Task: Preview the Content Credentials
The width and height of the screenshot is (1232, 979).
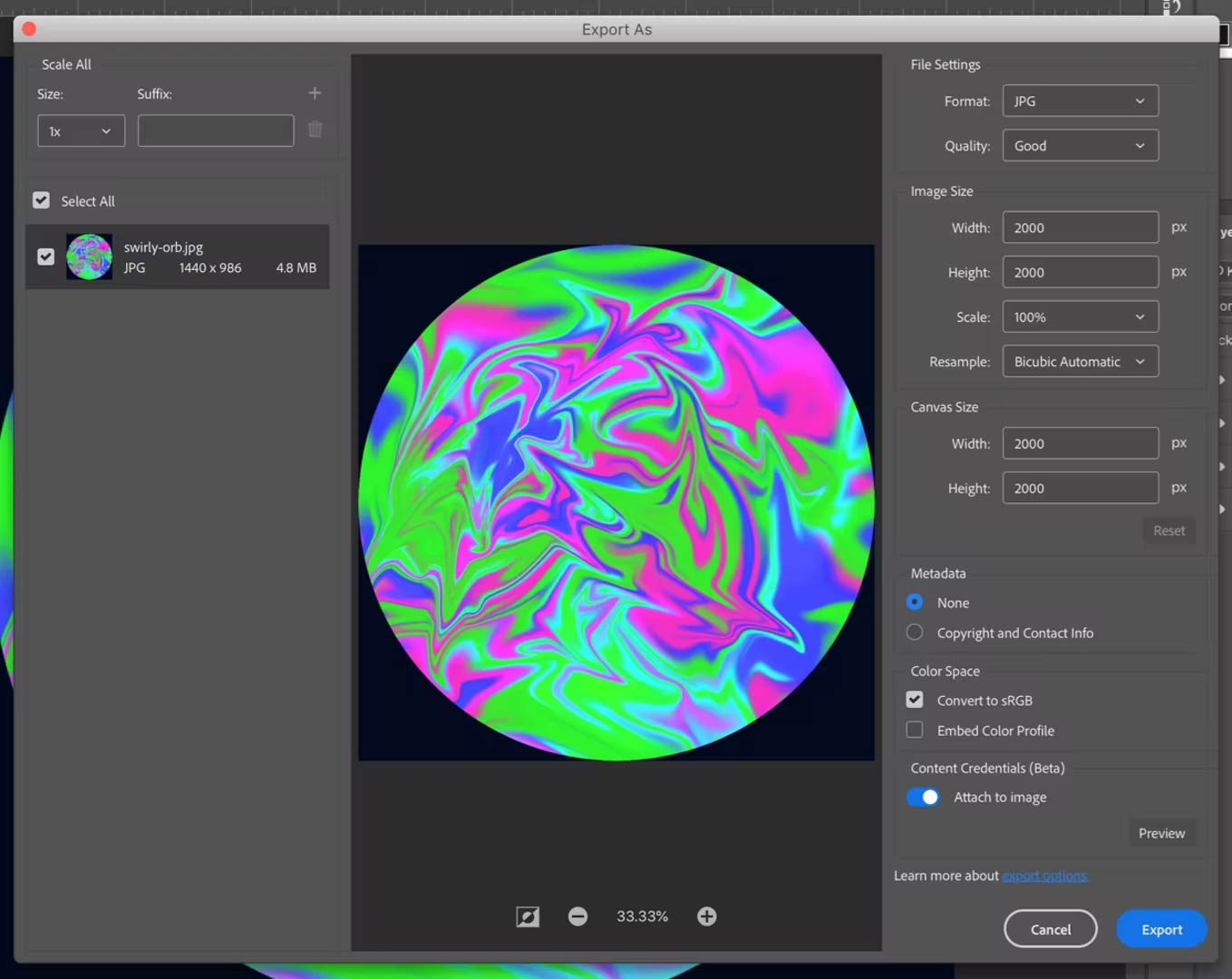Action: [1162, 832]
